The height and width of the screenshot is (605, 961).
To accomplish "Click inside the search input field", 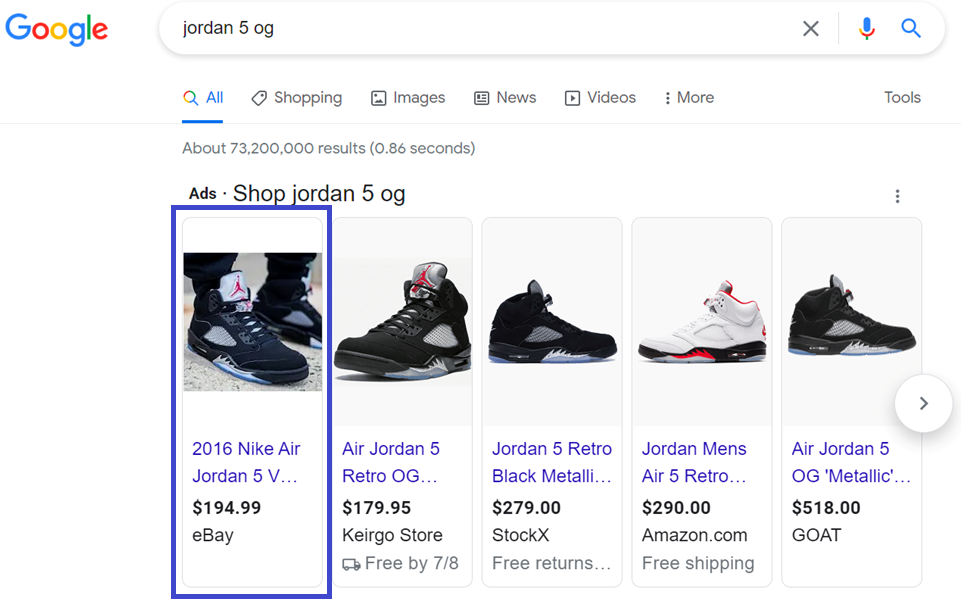I will click(450, 28).
